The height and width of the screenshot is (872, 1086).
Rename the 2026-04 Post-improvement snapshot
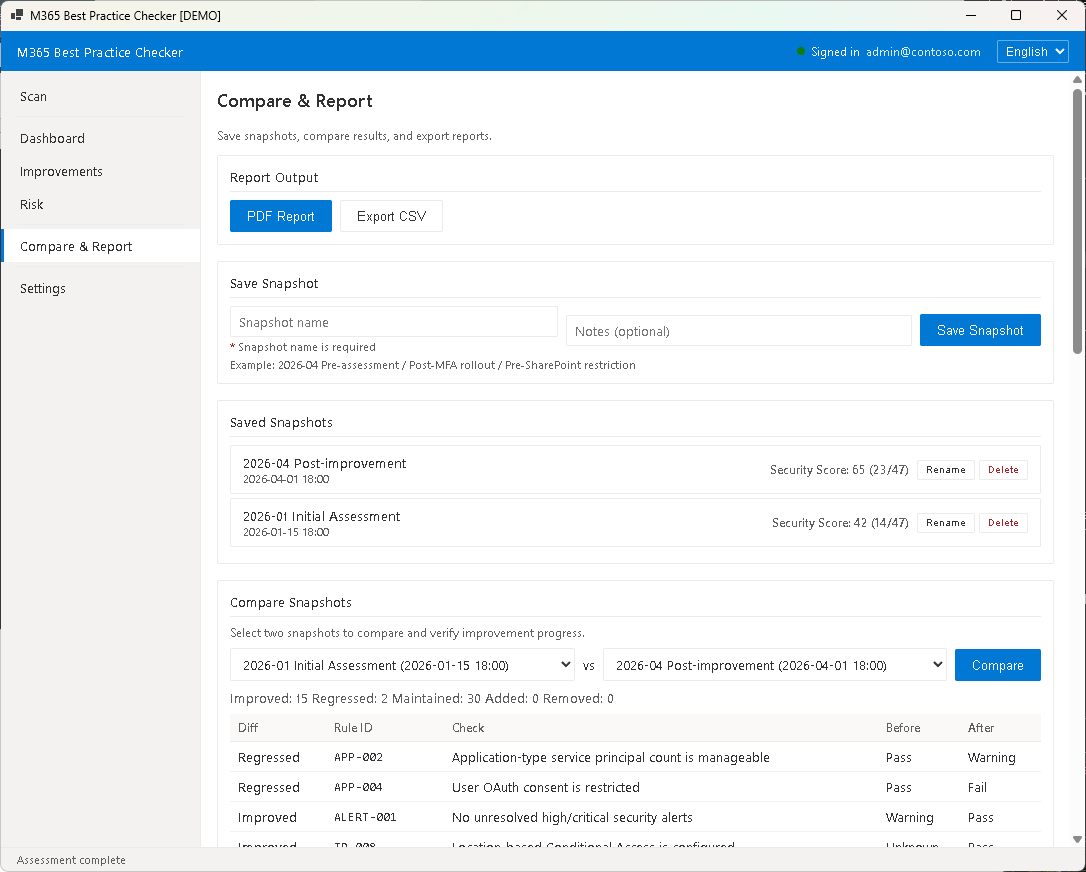(945, 470)
